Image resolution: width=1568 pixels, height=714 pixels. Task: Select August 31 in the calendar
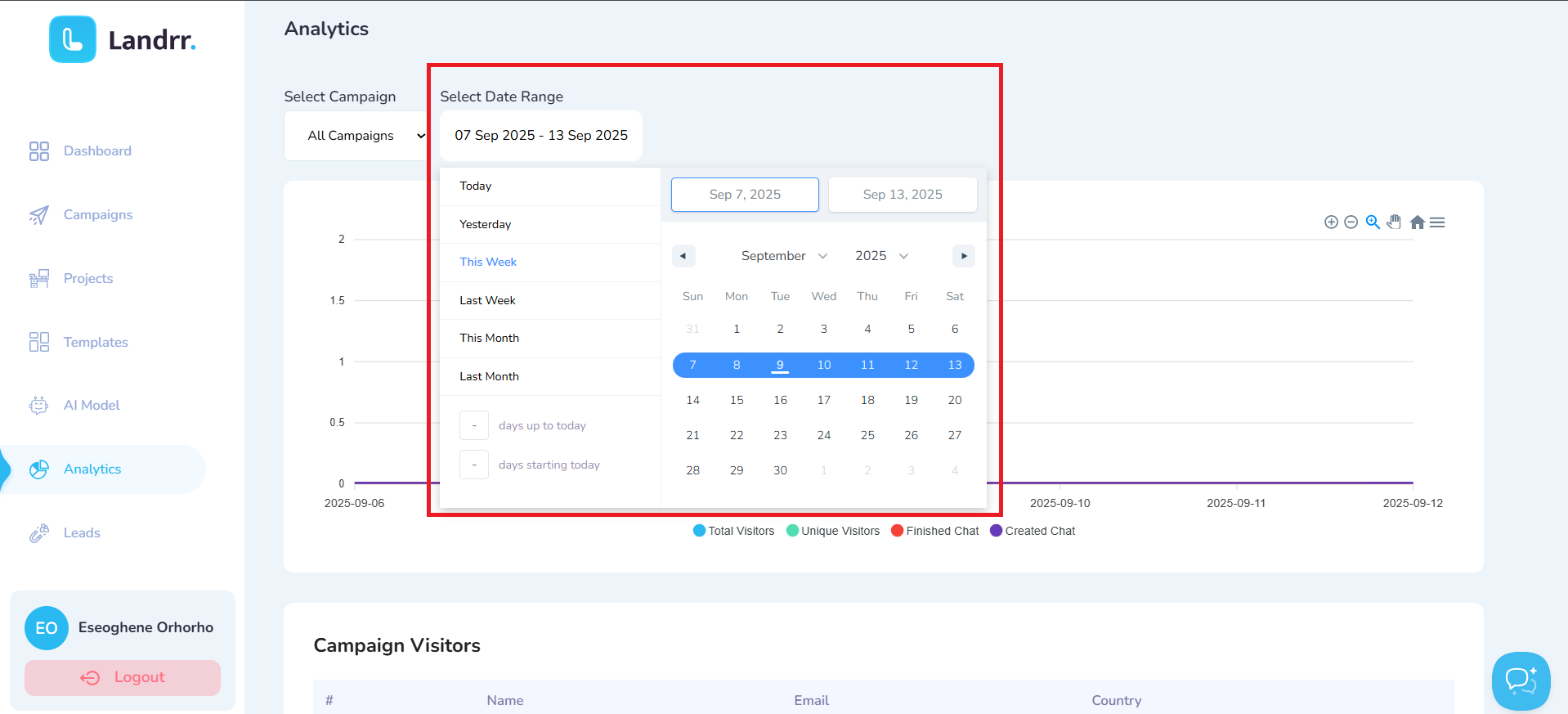(692, 329)
